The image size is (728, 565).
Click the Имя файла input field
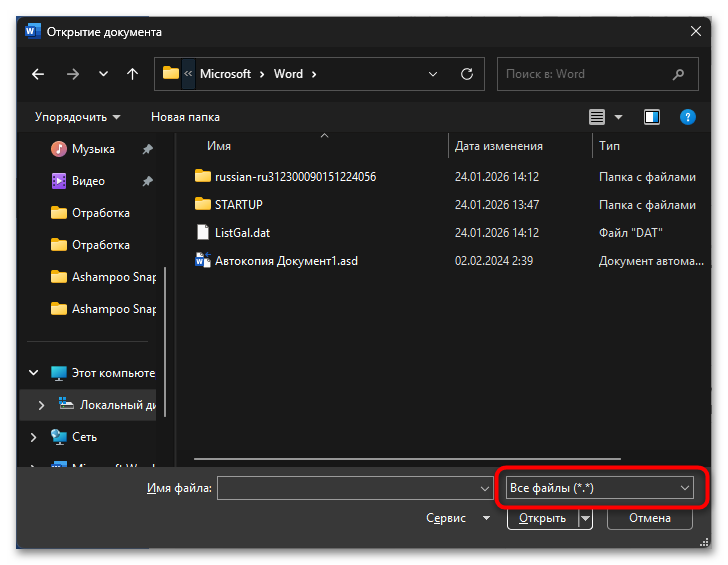coord(346,488)
